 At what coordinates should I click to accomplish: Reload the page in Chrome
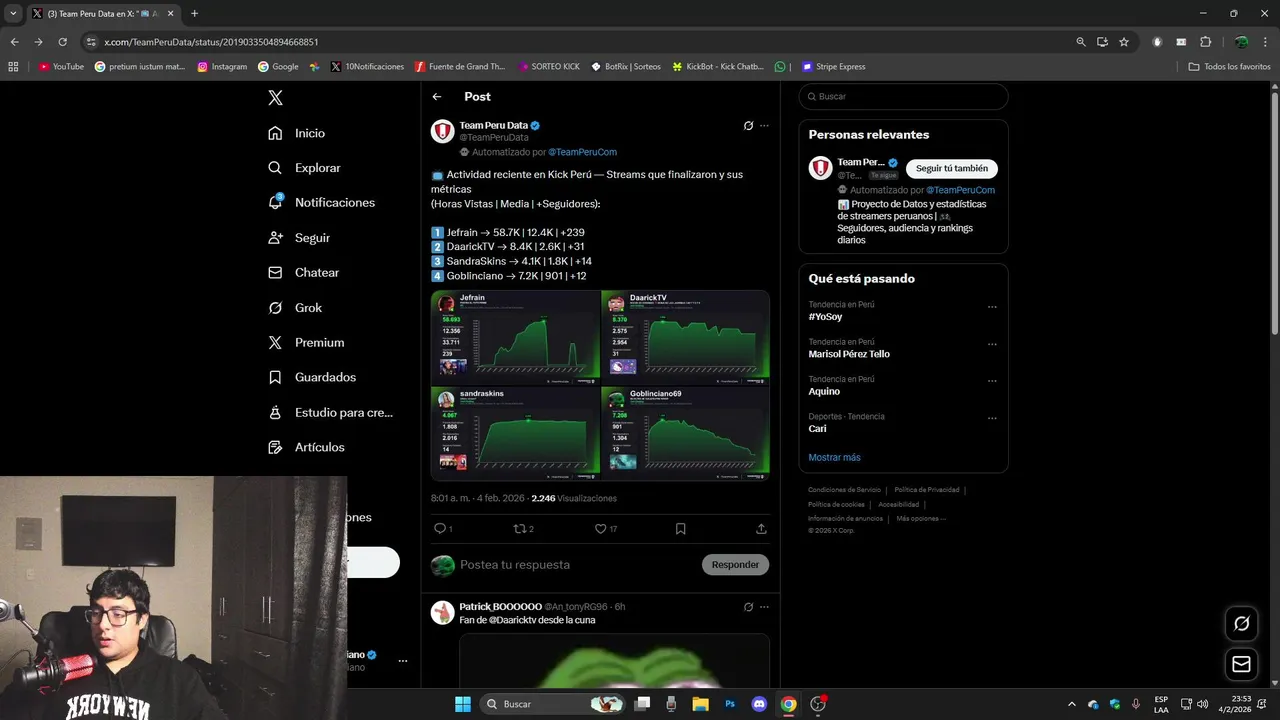62,42
